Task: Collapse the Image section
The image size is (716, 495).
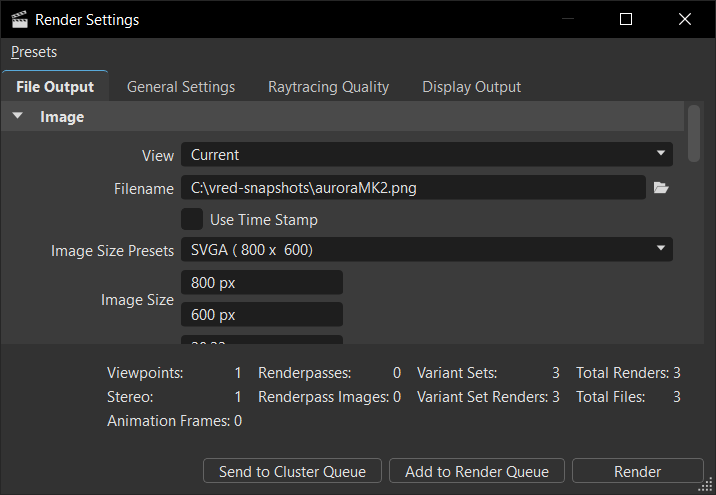Action: pyautogui.click(x=18, y=117)
